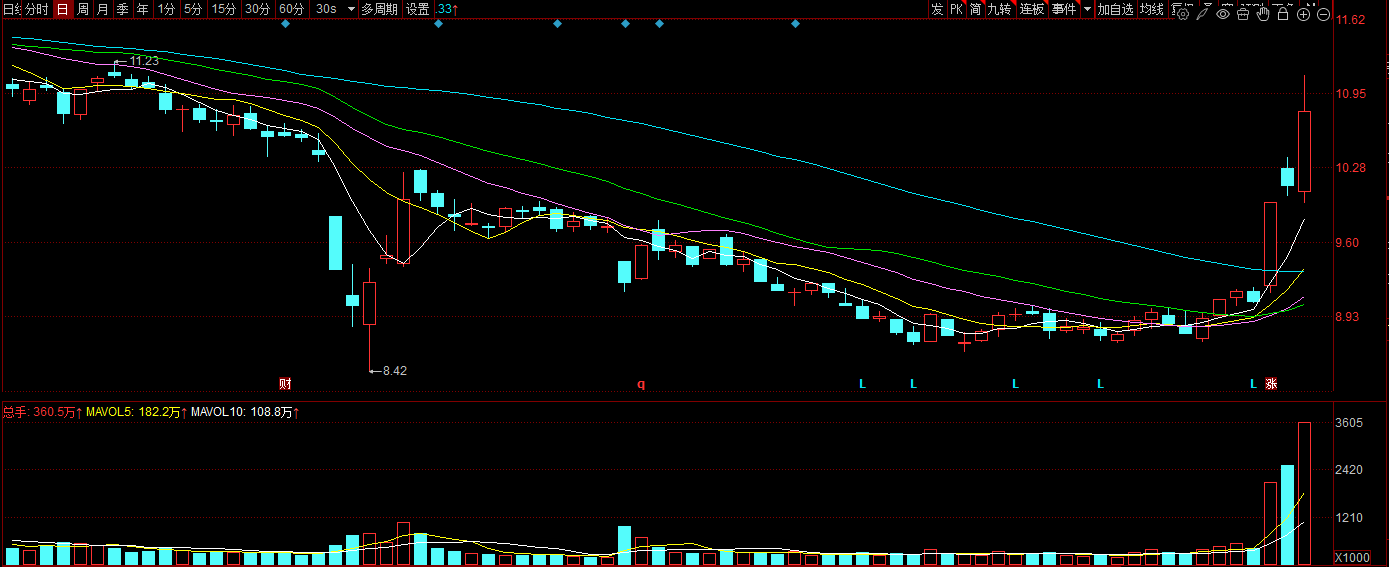
Task: Click the MAVOL10: 108.8万 indicator label
Action: (x=246, y=411)
